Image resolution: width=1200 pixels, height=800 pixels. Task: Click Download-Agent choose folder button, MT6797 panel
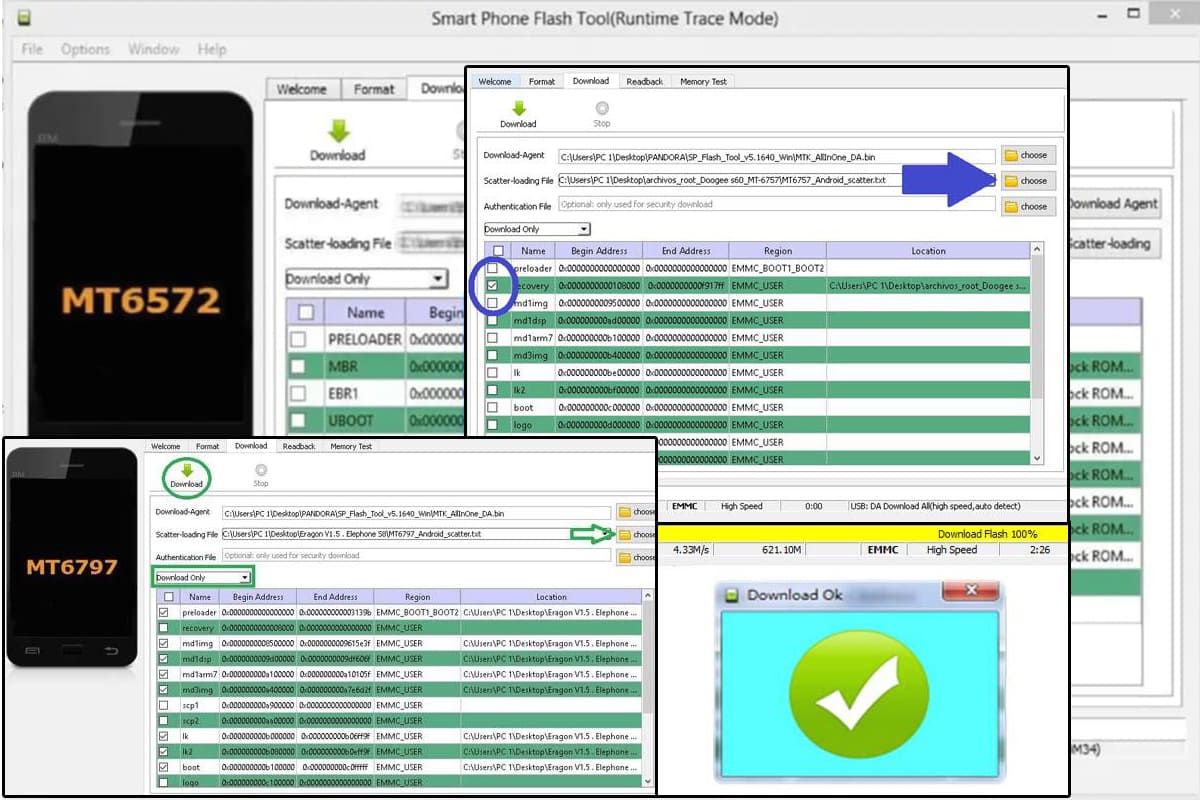point(637,512)
